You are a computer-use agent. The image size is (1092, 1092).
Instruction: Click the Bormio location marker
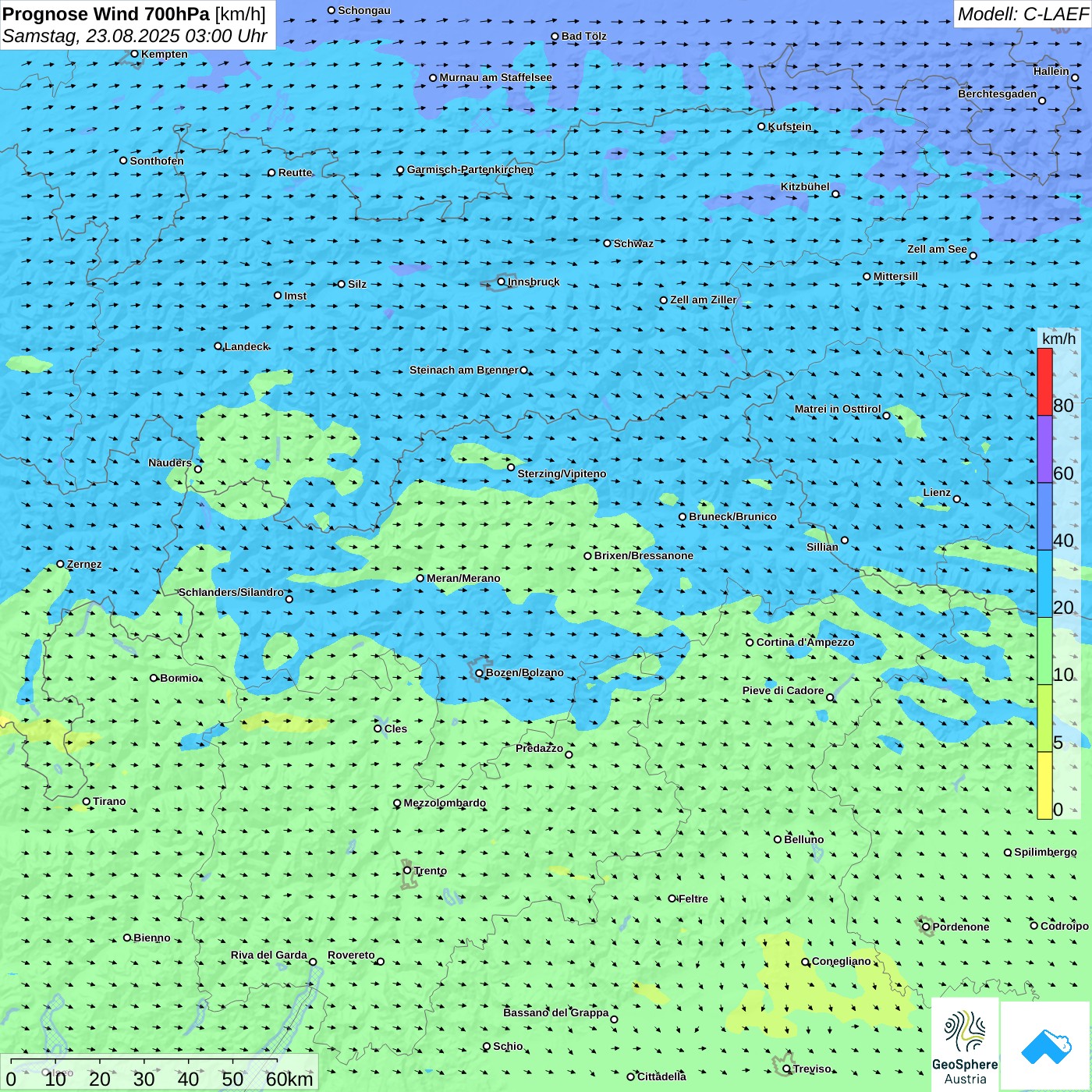click(x=154, y=678)
